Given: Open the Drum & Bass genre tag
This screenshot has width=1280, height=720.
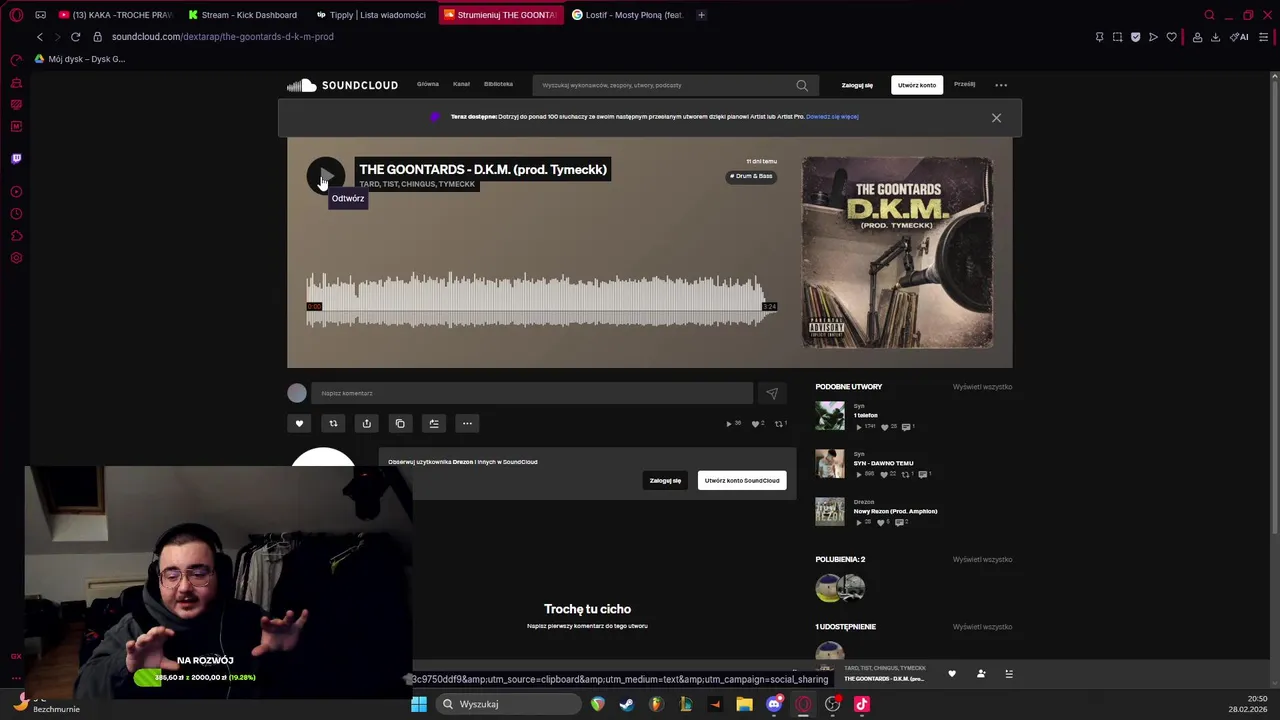Looking at the screenshot, I should (751, 176).
